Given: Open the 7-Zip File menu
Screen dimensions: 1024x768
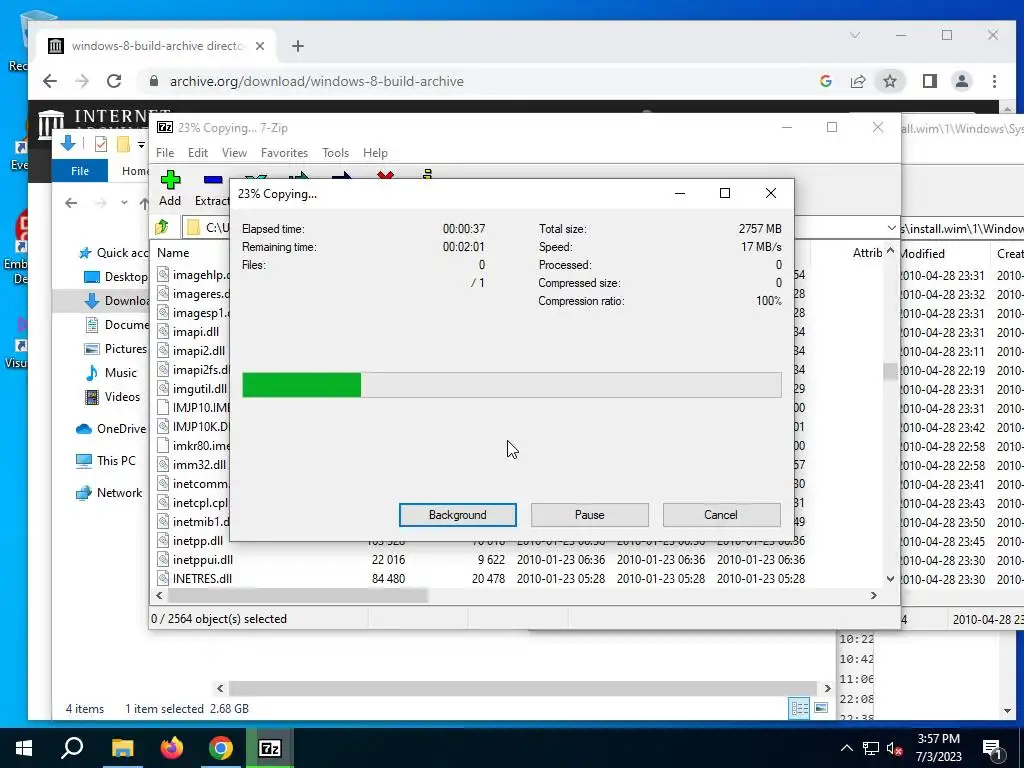Looking at the screenshot, I should [165, 153].
